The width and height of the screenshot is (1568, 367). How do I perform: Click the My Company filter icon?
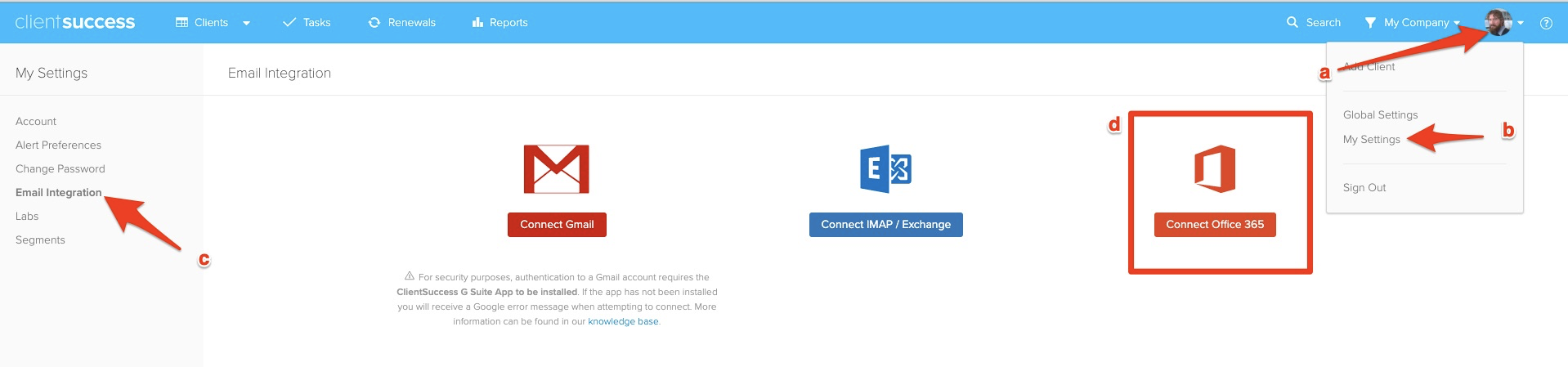click(x=1370, y=23)
